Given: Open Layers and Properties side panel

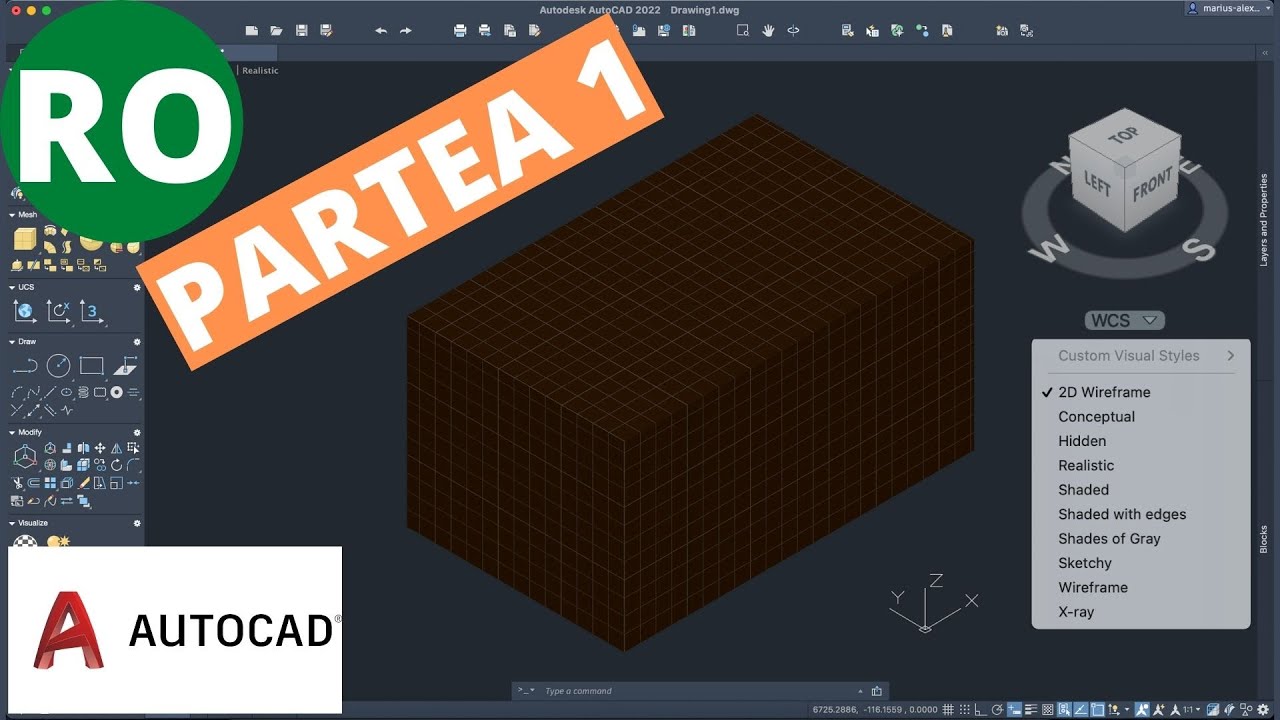Looking at the screenshot, I should (x=1264, y=219).
